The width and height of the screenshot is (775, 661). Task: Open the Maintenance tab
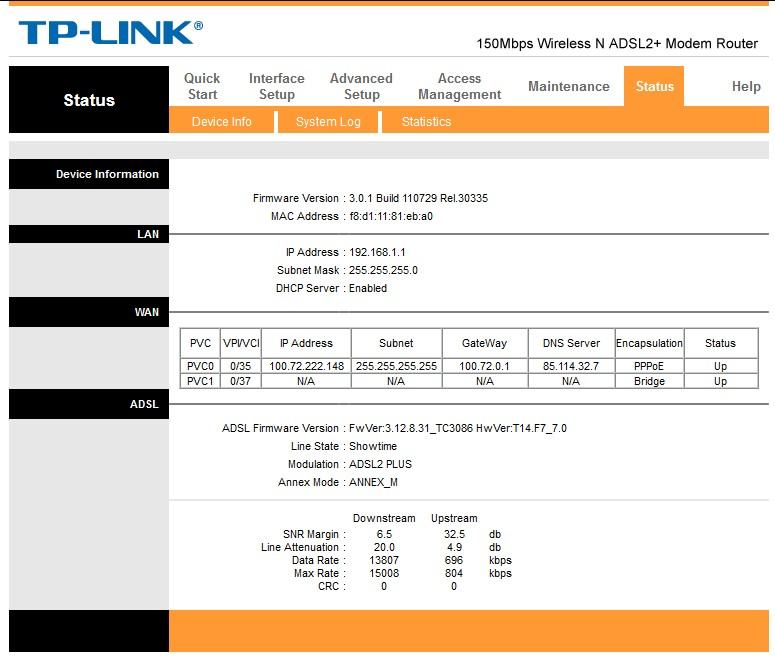point(569,87)
